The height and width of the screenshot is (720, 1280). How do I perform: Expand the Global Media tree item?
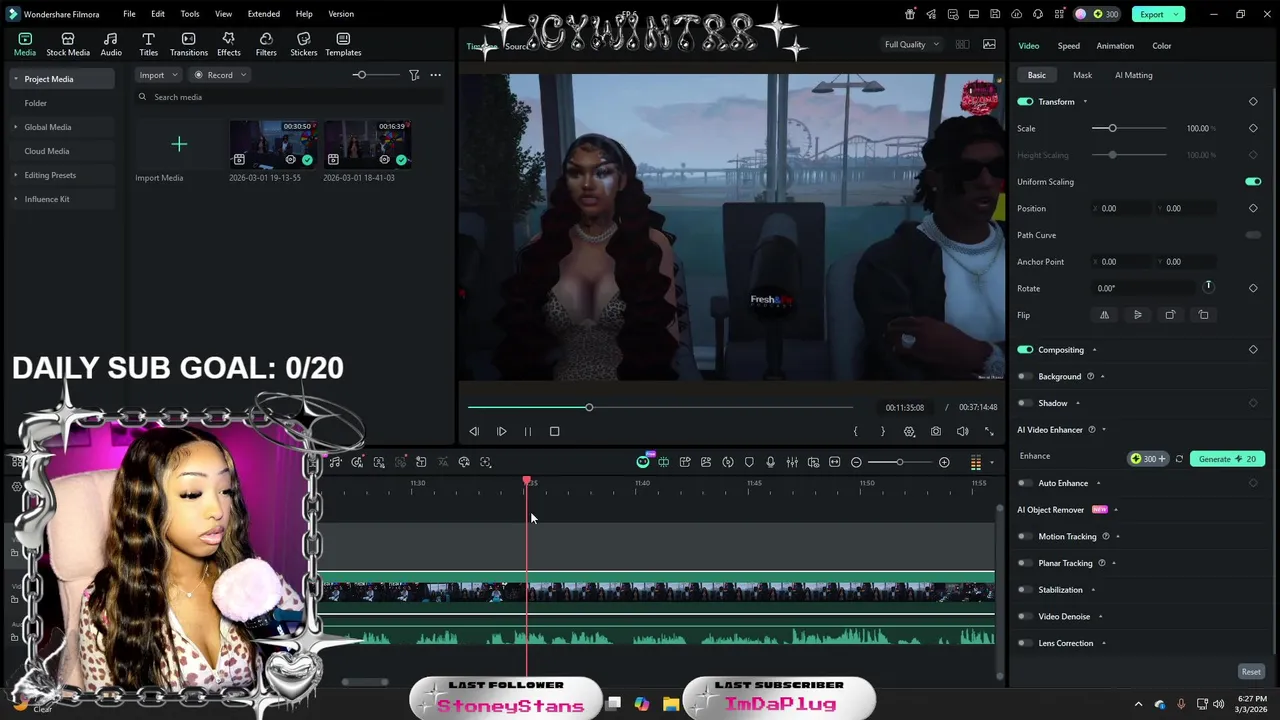click(15, 127)
